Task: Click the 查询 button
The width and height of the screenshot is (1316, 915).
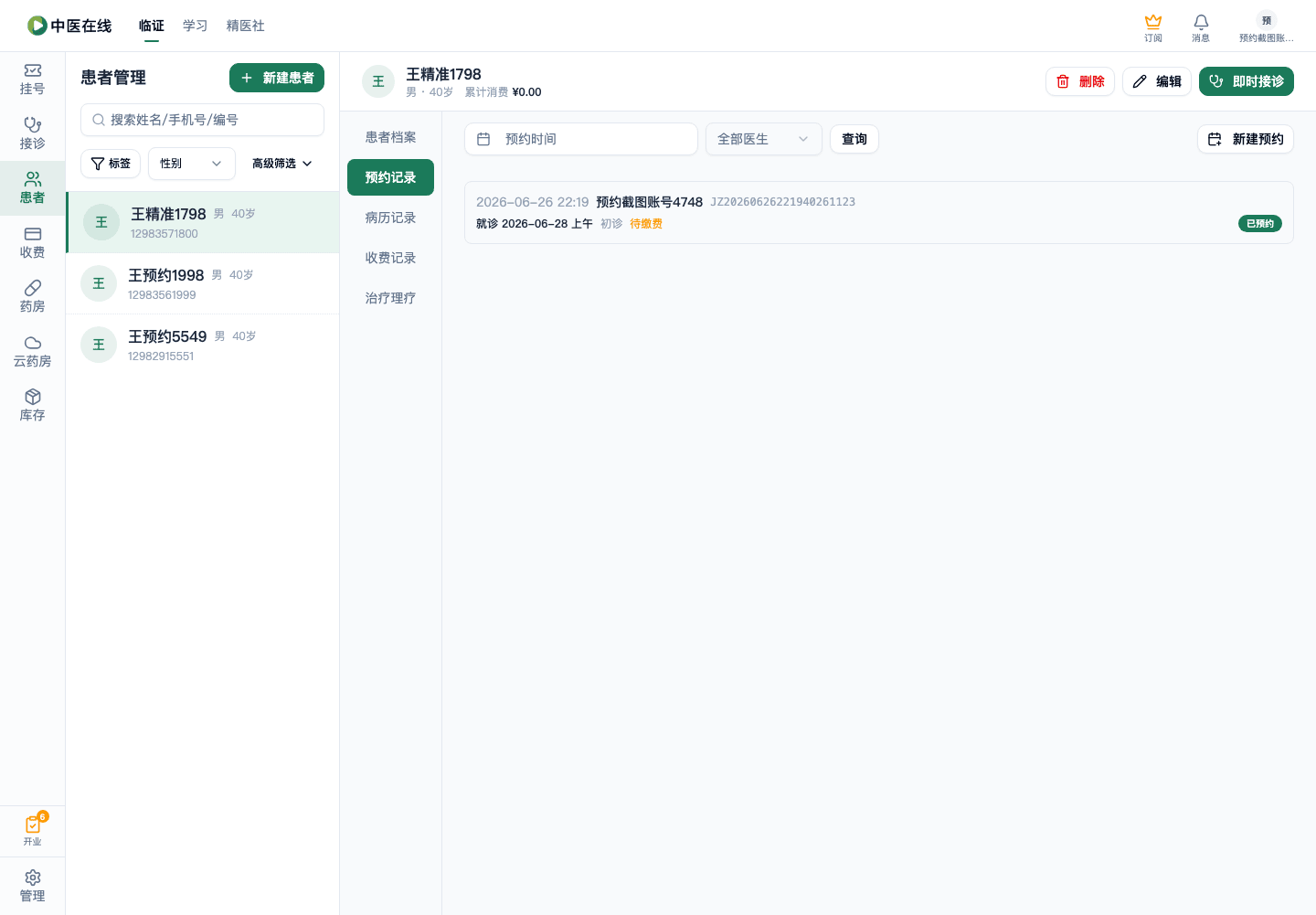Action: pyautogui.click(x=854, y=139)
